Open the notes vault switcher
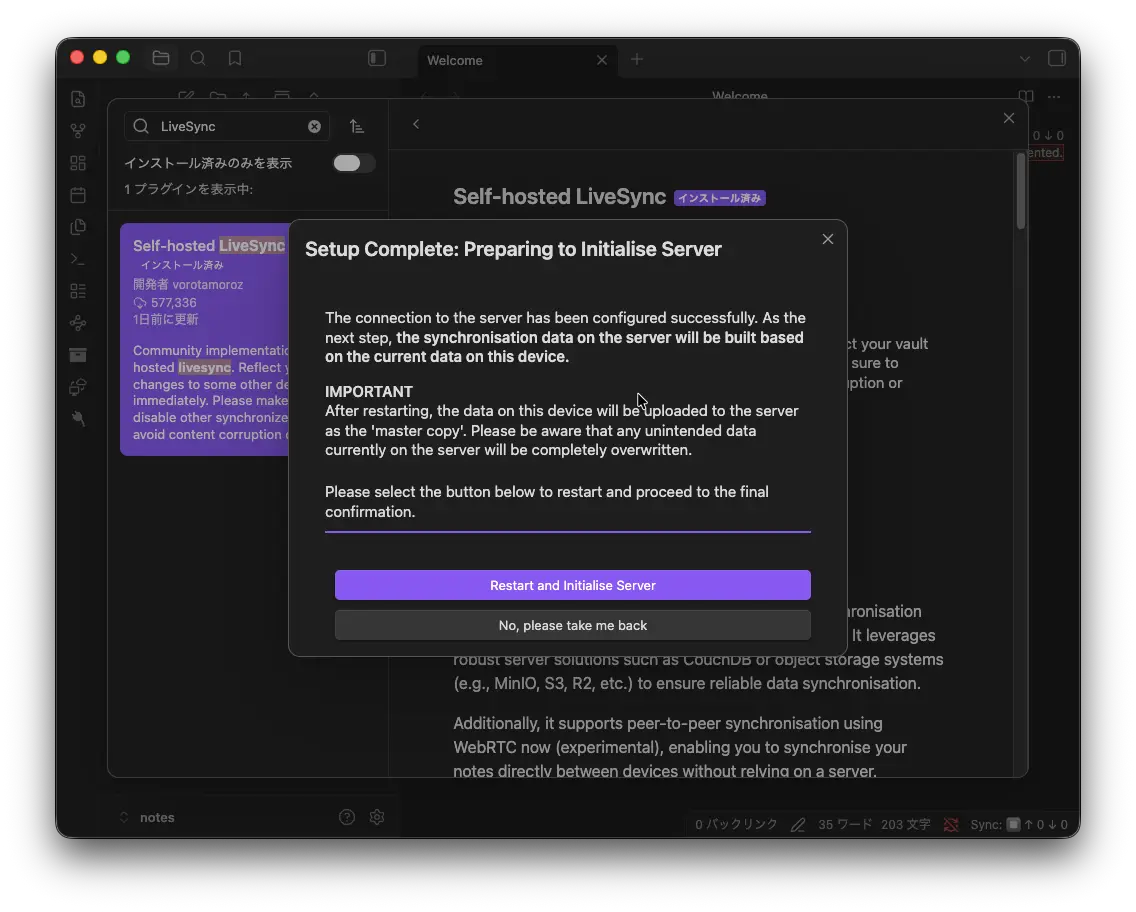 (147, 817)
